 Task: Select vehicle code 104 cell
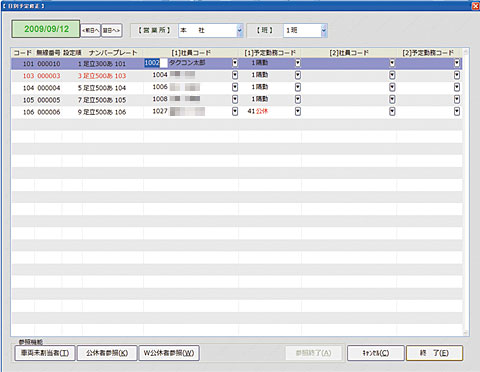pos(28,88)
